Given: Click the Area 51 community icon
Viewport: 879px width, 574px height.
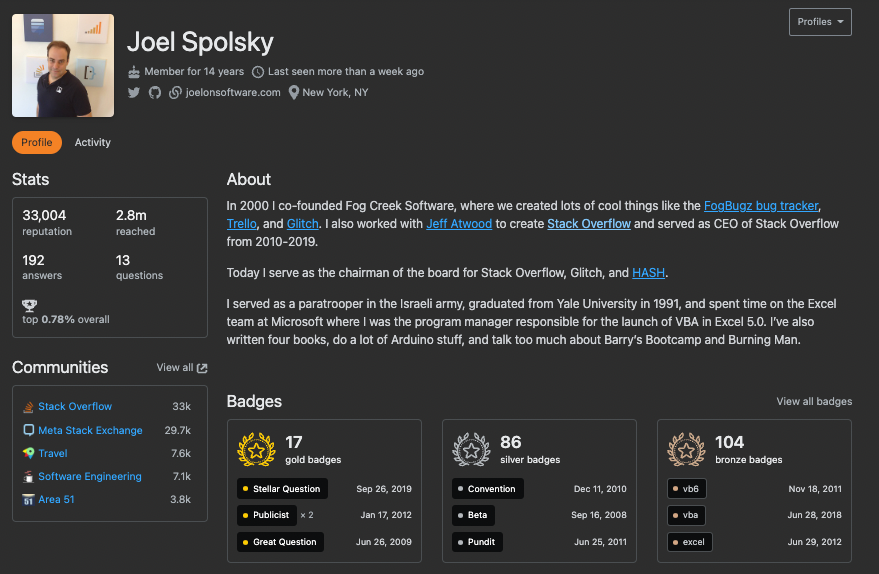Looking at the screenshot, I should 29,500.
